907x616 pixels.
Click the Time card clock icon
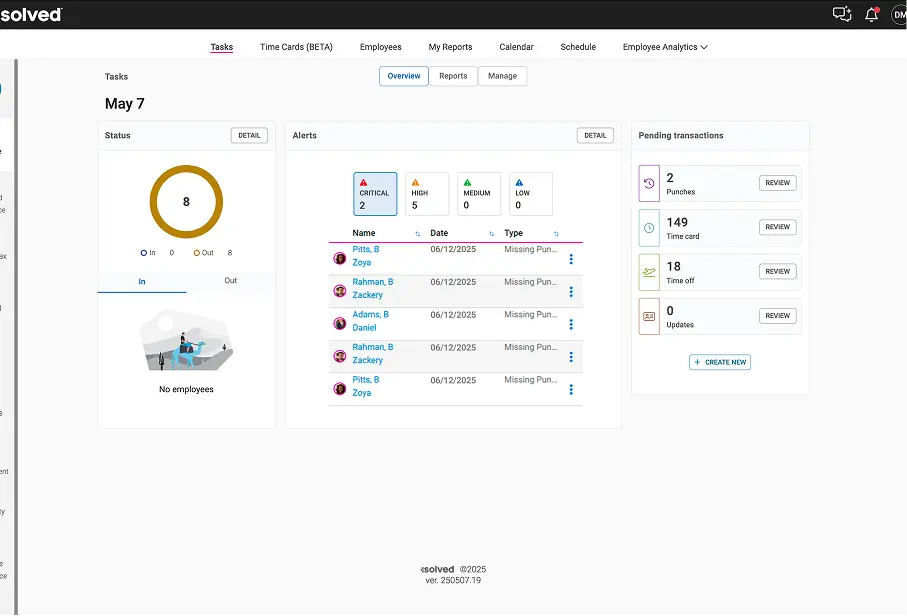(x=649, y=228)
